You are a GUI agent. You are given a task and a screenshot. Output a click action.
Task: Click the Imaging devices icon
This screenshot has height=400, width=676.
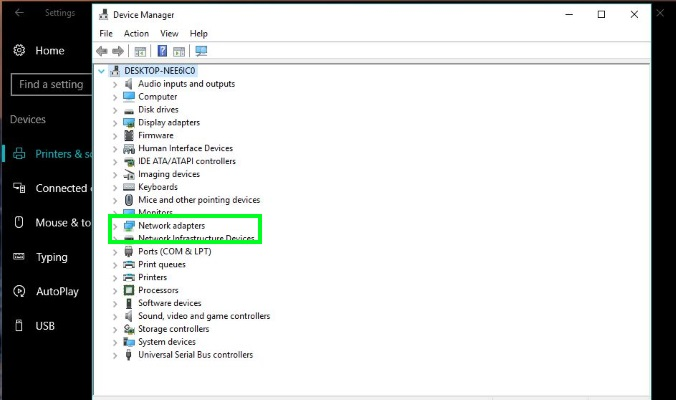click(x=128, y=174)
